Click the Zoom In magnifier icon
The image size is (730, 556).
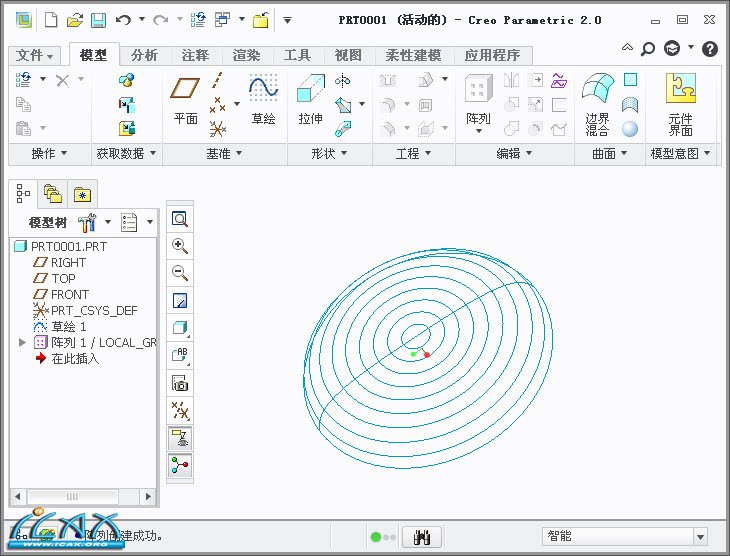[180, 246]
